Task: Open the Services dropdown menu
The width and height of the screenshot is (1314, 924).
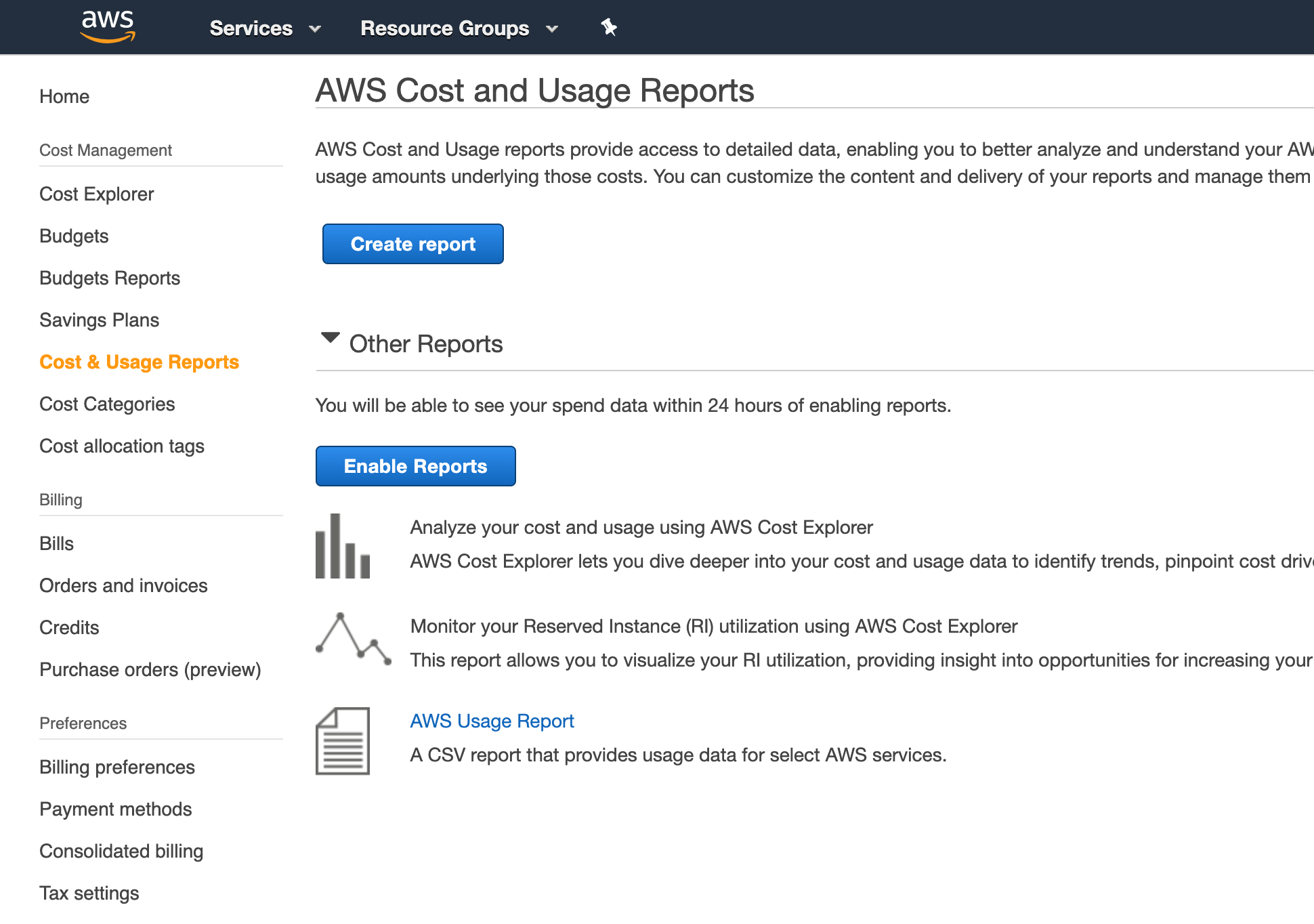Action: tap(264, 28)
